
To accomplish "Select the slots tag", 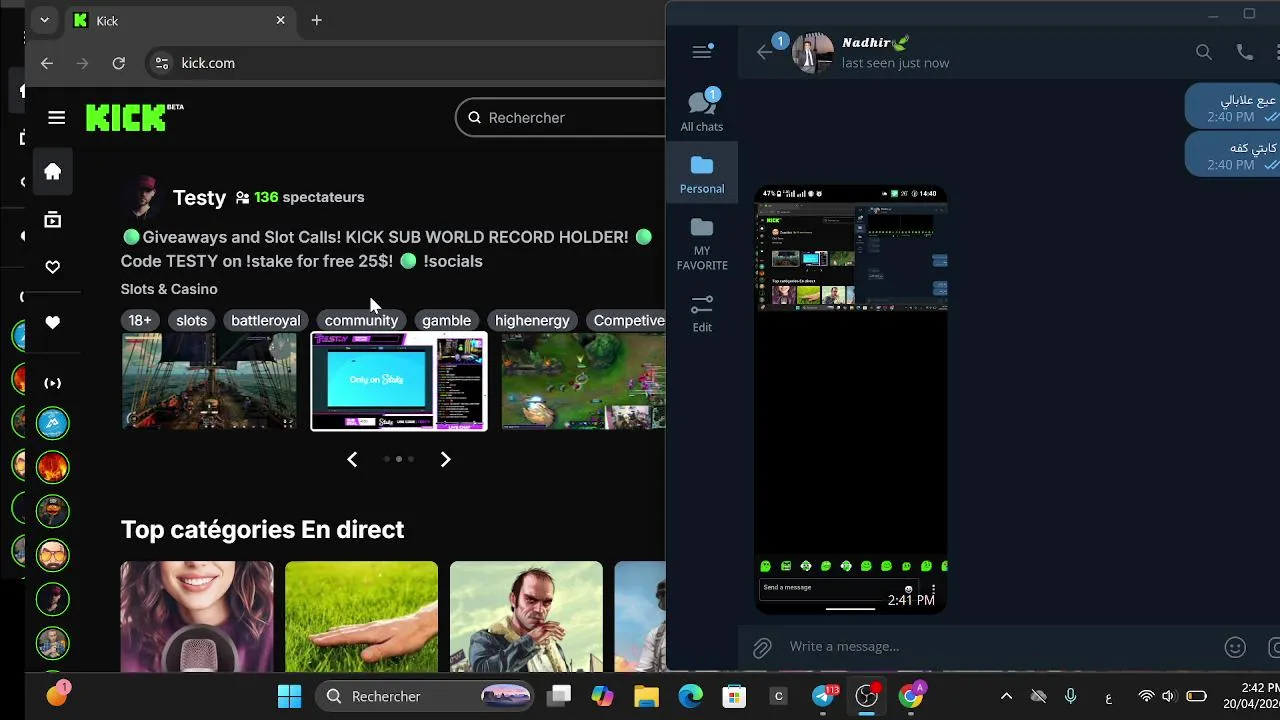I will (x=191, y=320).
